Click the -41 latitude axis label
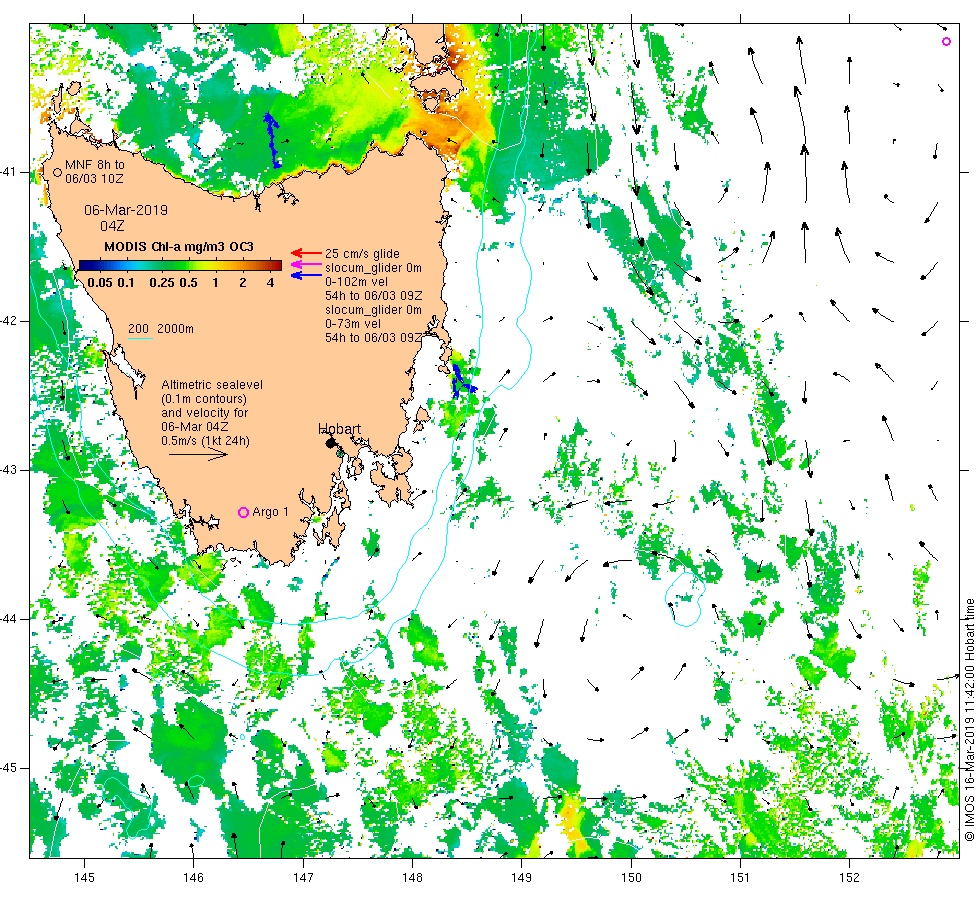This screenshot has width=980, height=900. coord(11,172)
